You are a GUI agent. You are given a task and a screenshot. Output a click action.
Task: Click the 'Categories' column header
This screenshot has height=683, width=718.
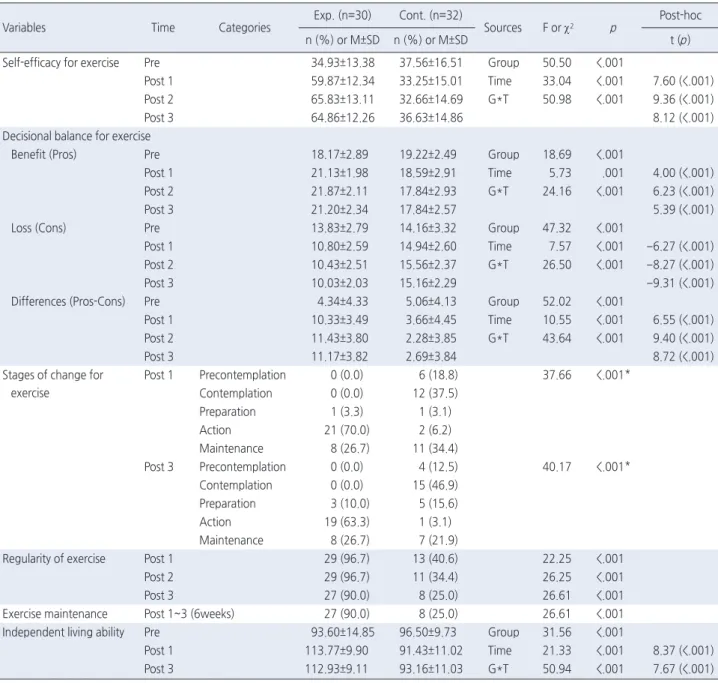(245, 27)
